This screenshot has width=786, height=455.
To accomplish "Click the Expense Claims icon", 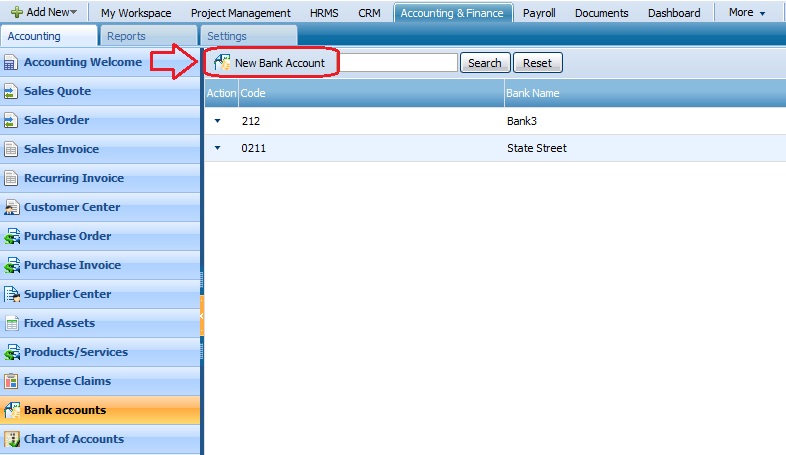I will point(11,381).
